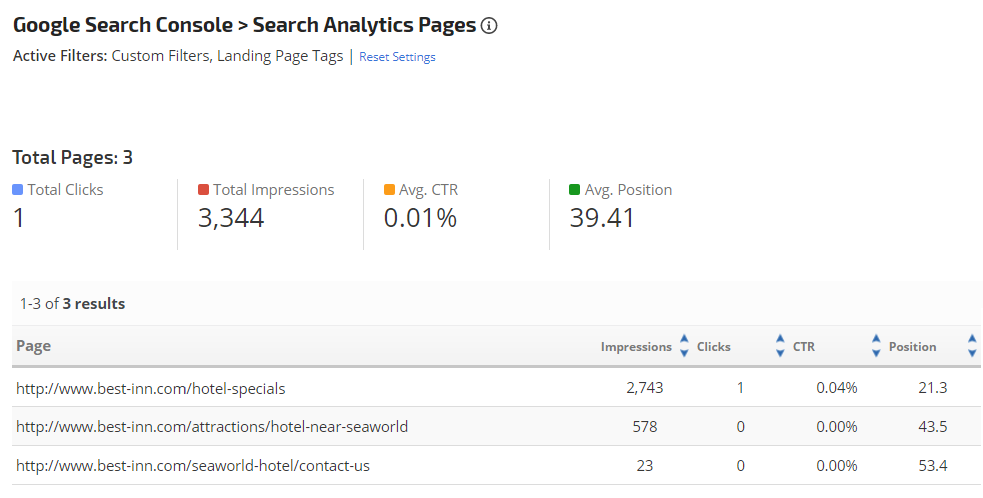Click the Reset Settings link

tap(397, 57)
